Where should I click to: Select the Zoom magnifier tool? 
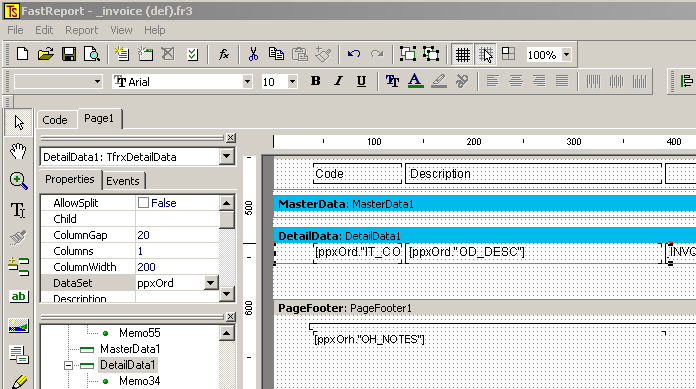tap(18, 181)
